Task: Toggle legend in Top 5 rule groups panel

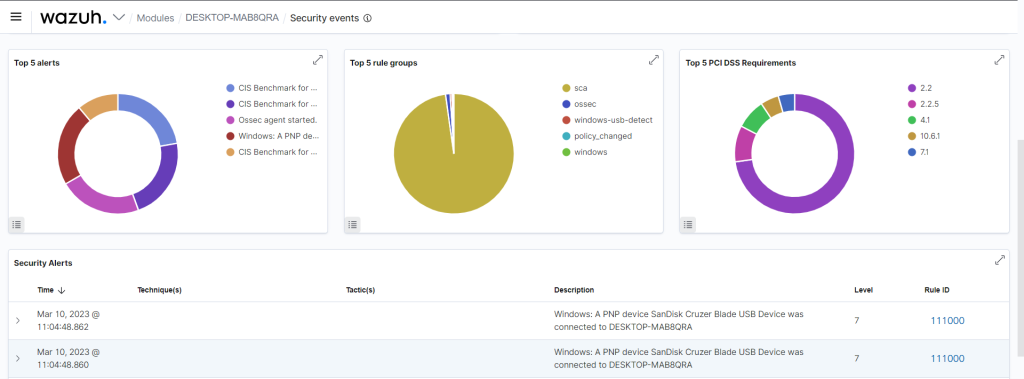Action: click(353, 224)
